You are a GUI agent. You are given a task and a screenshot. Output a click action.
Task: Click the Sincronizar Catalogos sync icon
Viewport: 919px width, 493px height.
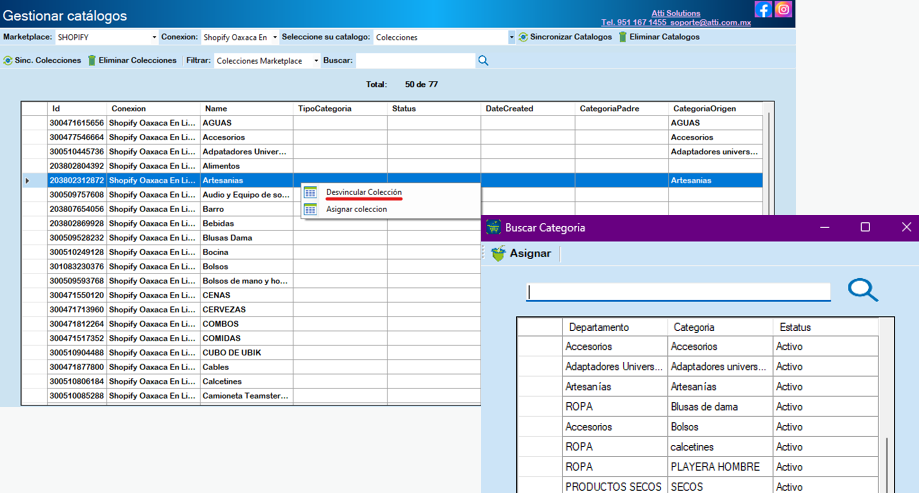523,37
